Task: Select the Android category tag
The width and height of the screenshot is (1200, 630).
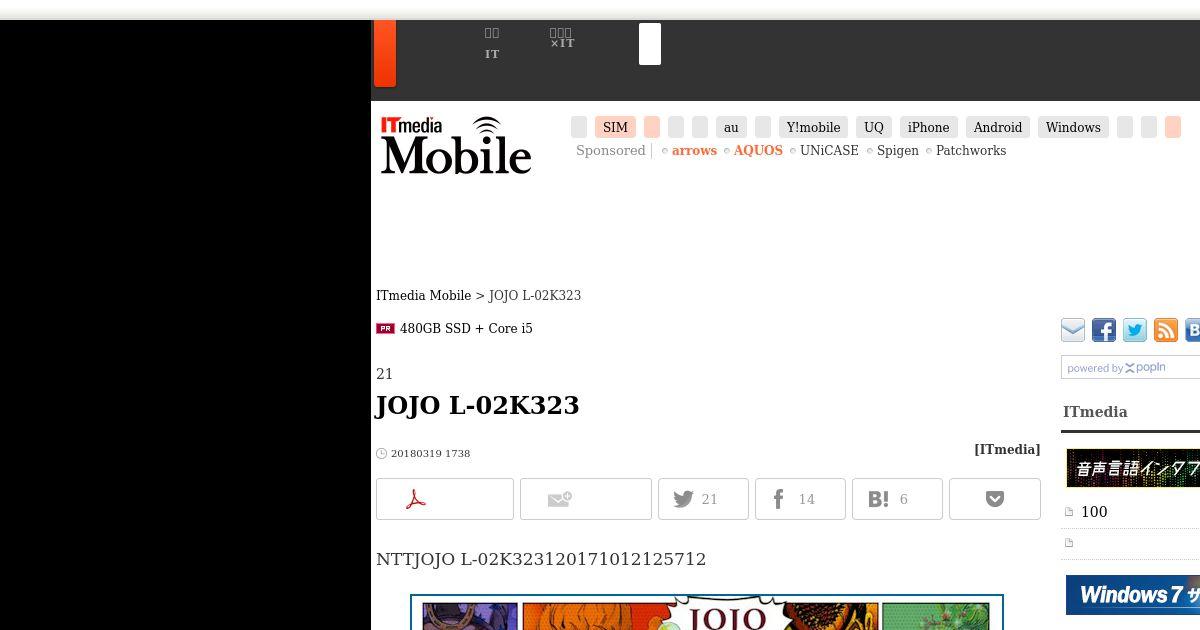Action: click(998, 127)
